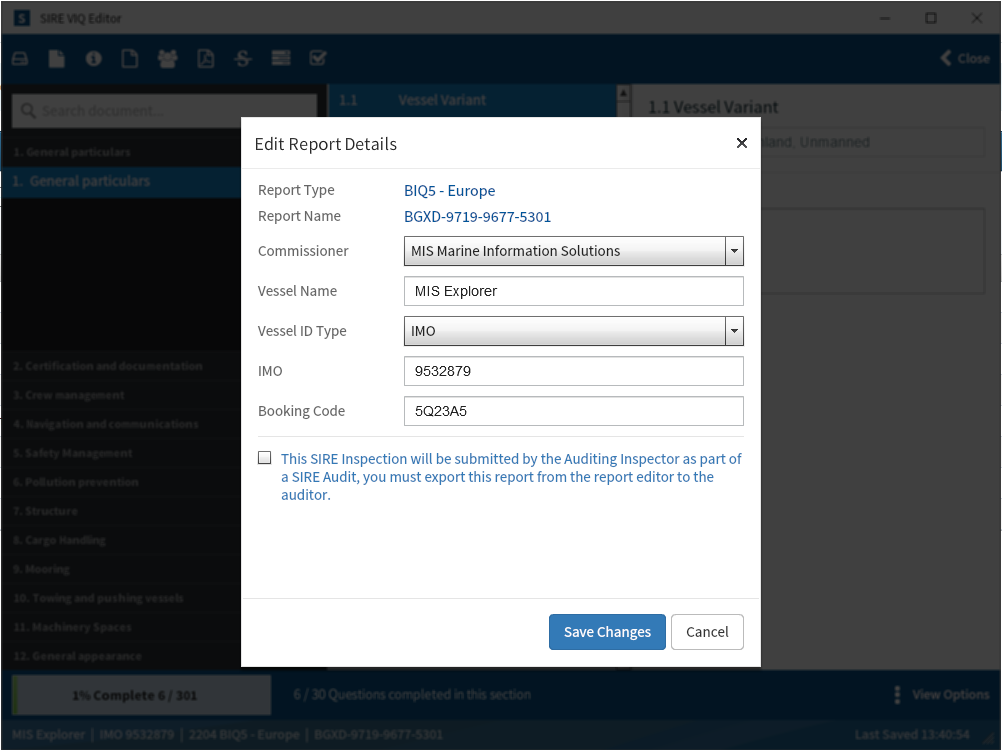Open section 9 Mooring
1002x750 pixels.
pyautogui.click(x=121, y=569)
